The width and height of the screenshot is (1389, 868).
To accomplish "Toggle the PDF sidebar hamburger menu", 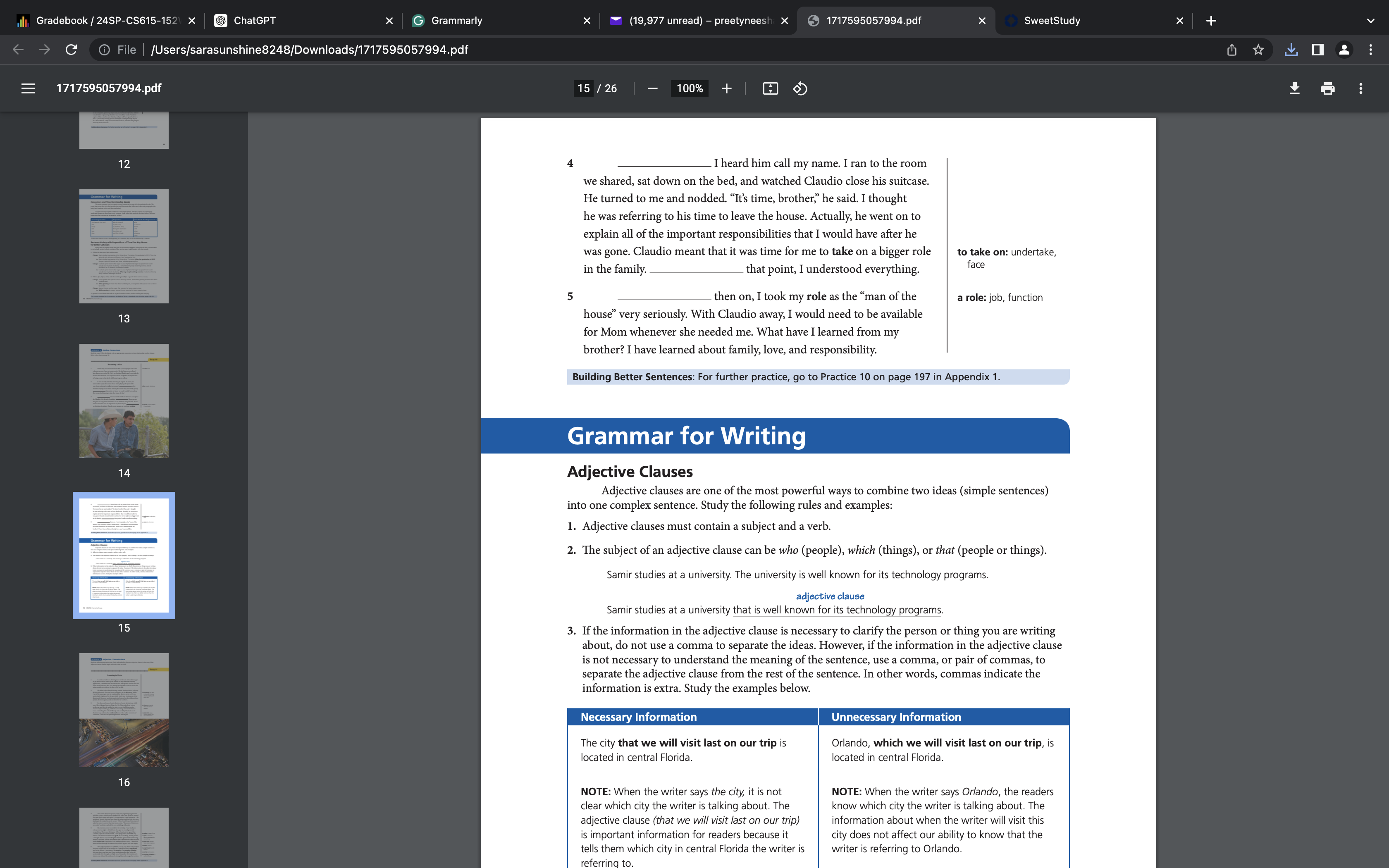I will [28, 88].
